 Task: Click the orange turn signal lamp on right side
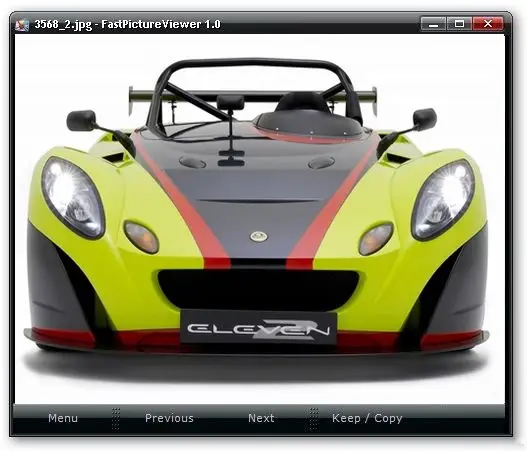(x=376, y=238)
